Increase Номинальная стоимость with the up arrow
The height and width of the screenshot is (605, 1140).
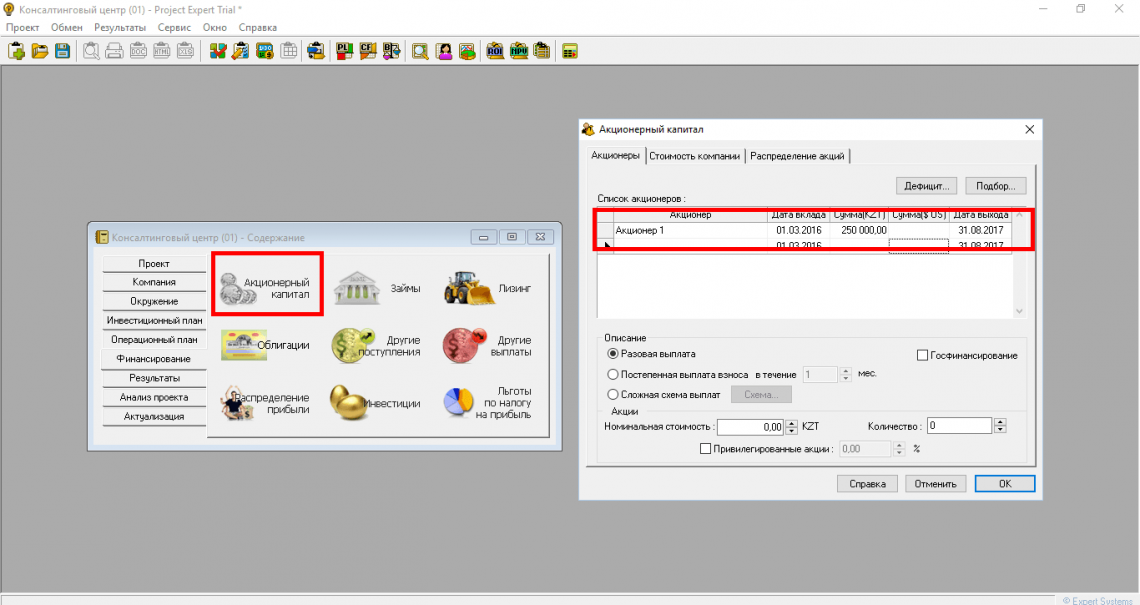(793, 422)
